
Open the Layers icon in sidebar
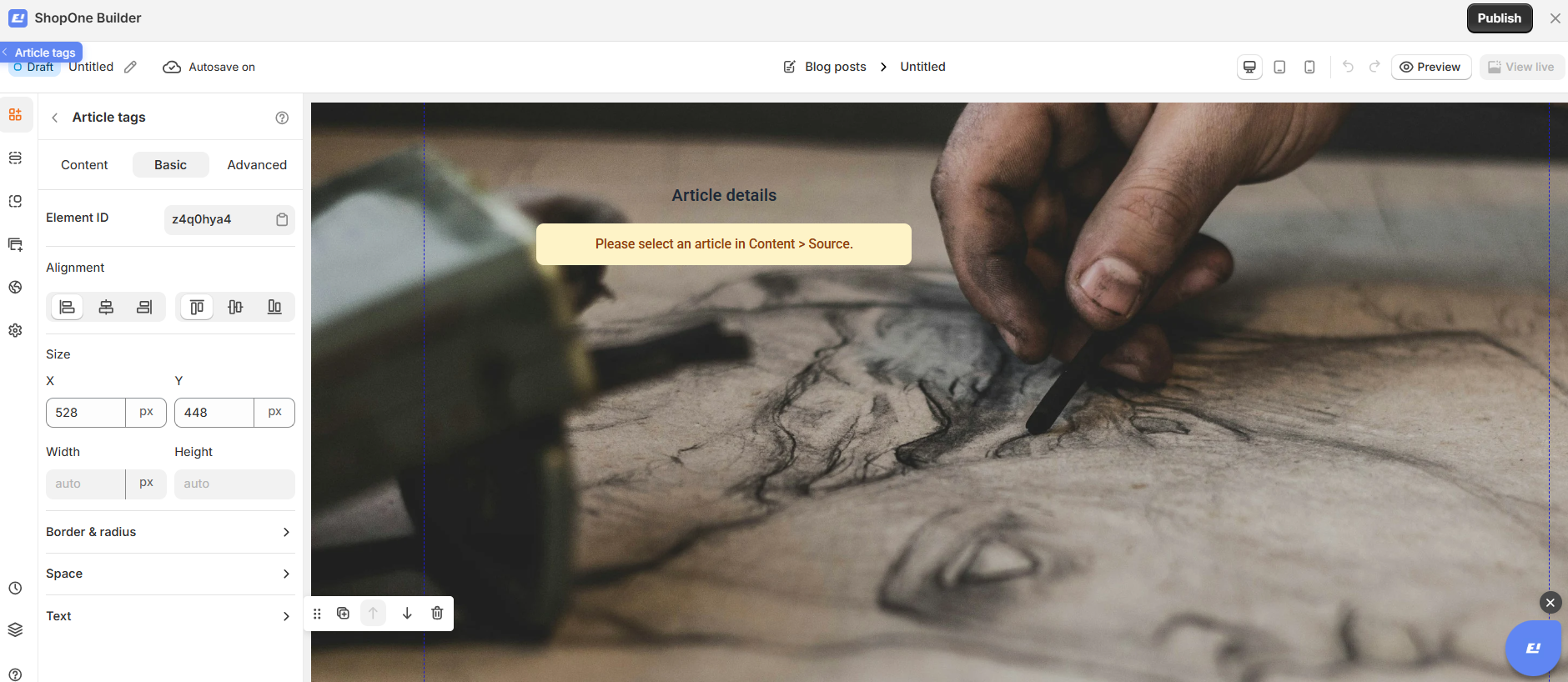tap(15, 630)
